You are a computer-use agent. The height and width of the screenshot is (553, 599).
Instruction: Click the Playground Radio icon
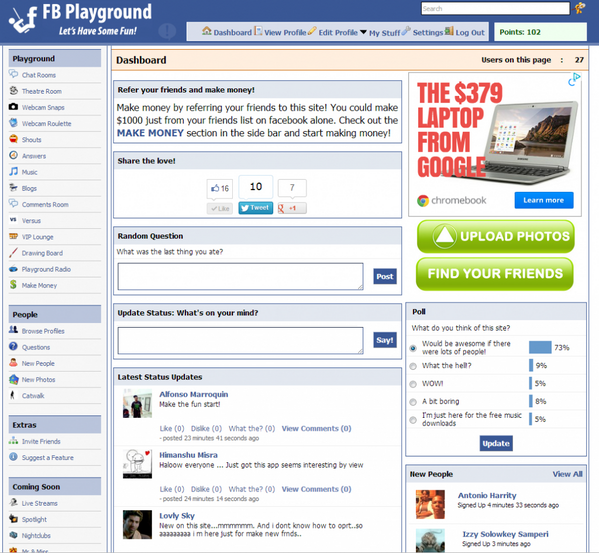(13, 268)
